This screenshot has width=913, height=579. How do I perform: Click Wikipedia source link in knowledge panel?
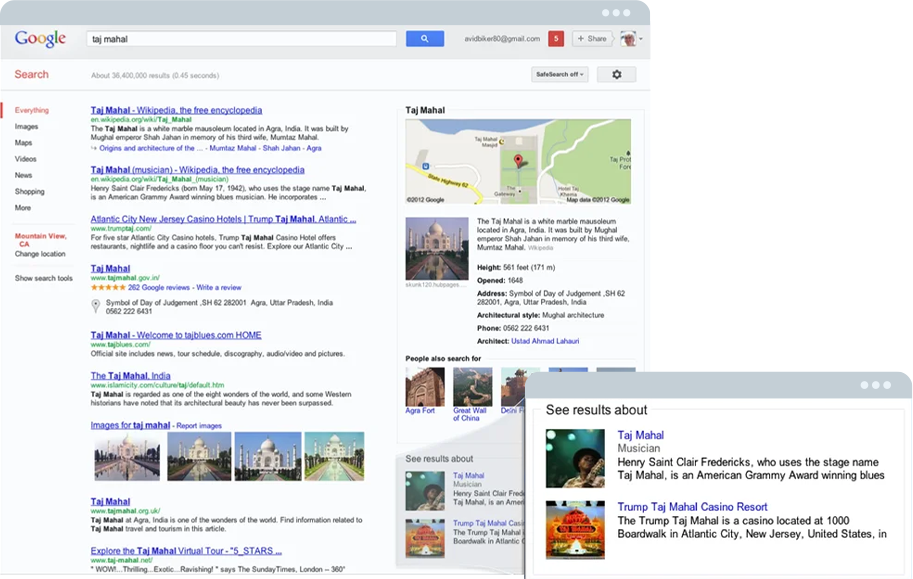540,248
